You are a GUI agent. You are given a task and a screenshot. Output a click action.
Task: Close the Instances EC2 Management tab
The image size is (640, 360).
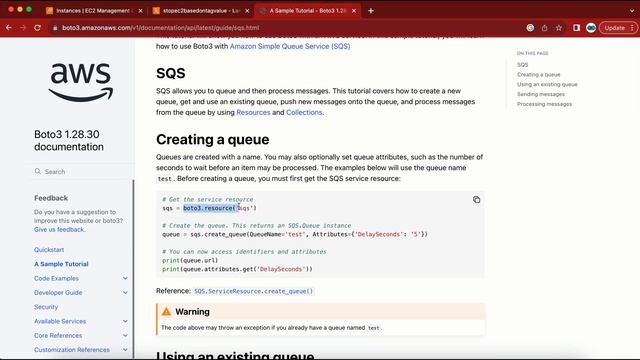click(x=140, y=11)
